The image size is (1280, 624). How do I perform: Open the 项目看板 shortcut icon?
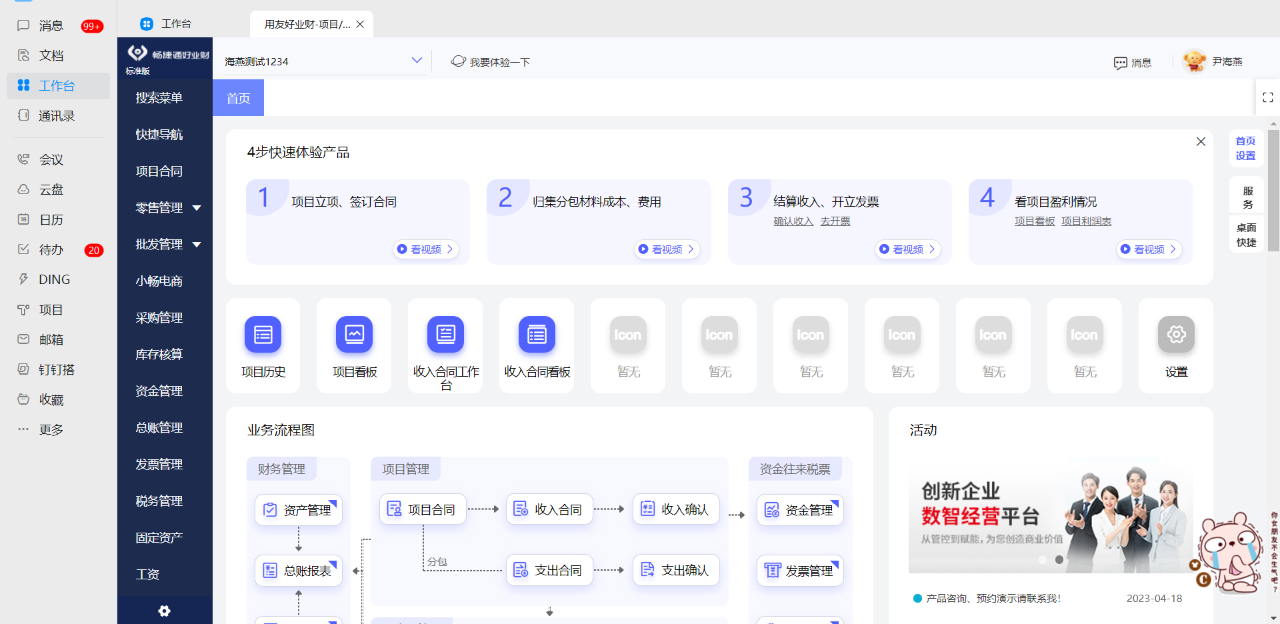[x=354, y=334]
